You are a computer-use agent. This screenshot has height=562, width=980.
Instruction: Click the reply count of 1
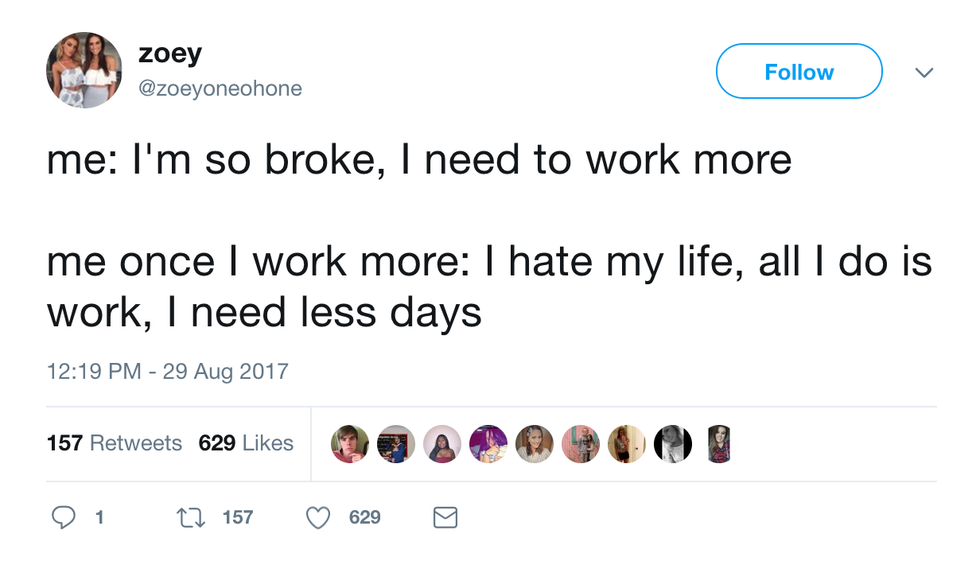(98, 517)
